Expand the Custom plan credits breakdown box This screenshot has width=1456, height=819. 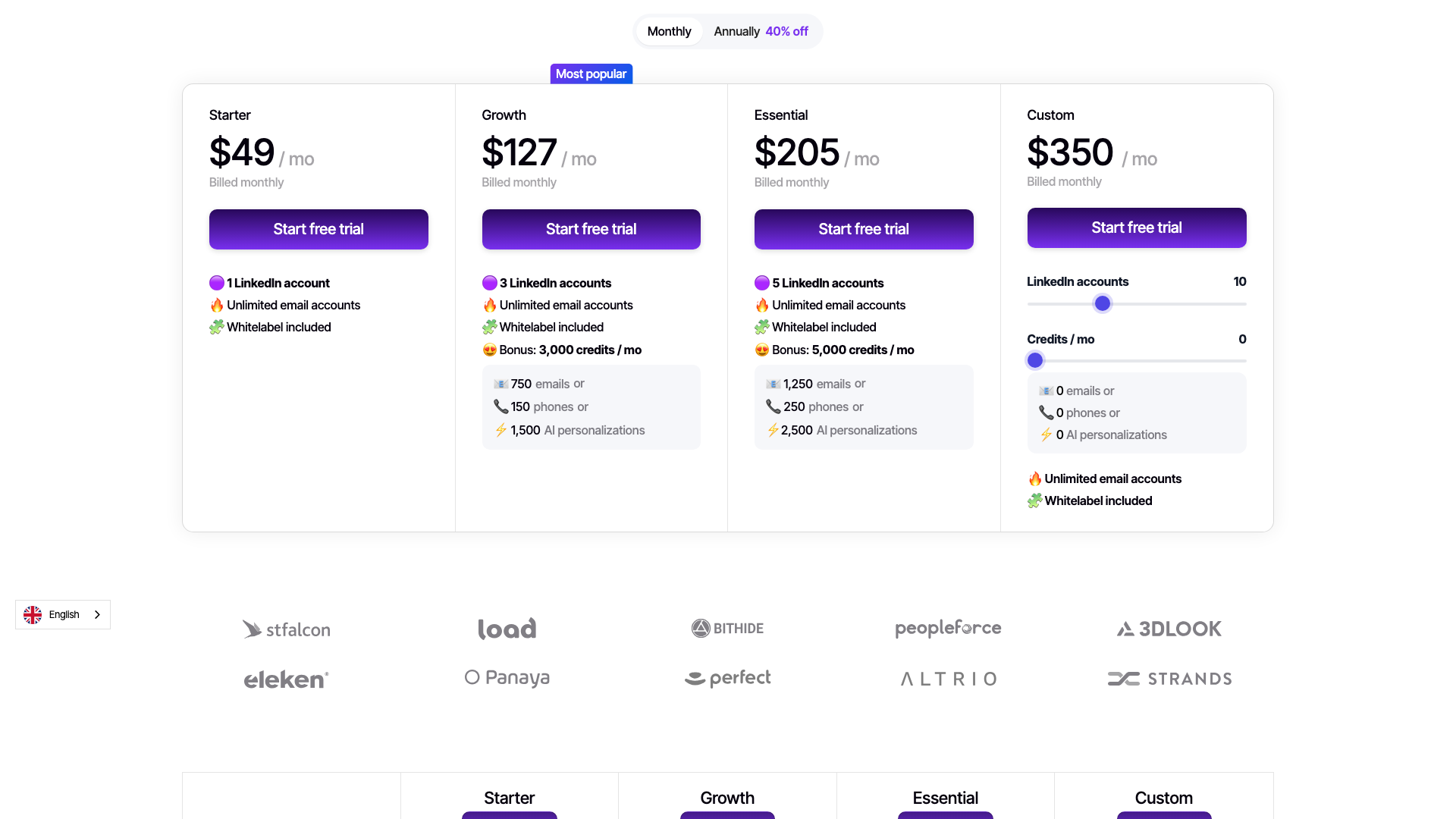(x=1136, y=413)
